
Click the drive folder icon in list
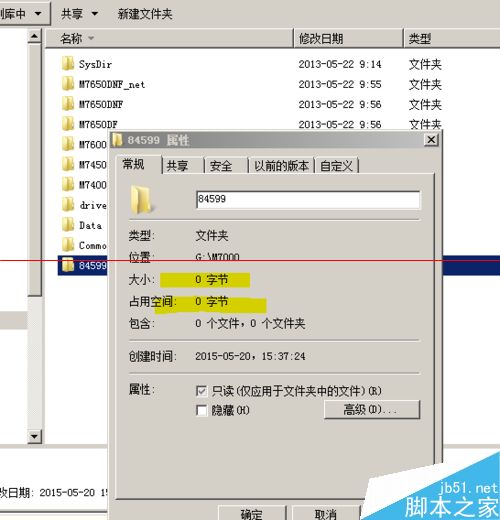[x=68, y=205]
